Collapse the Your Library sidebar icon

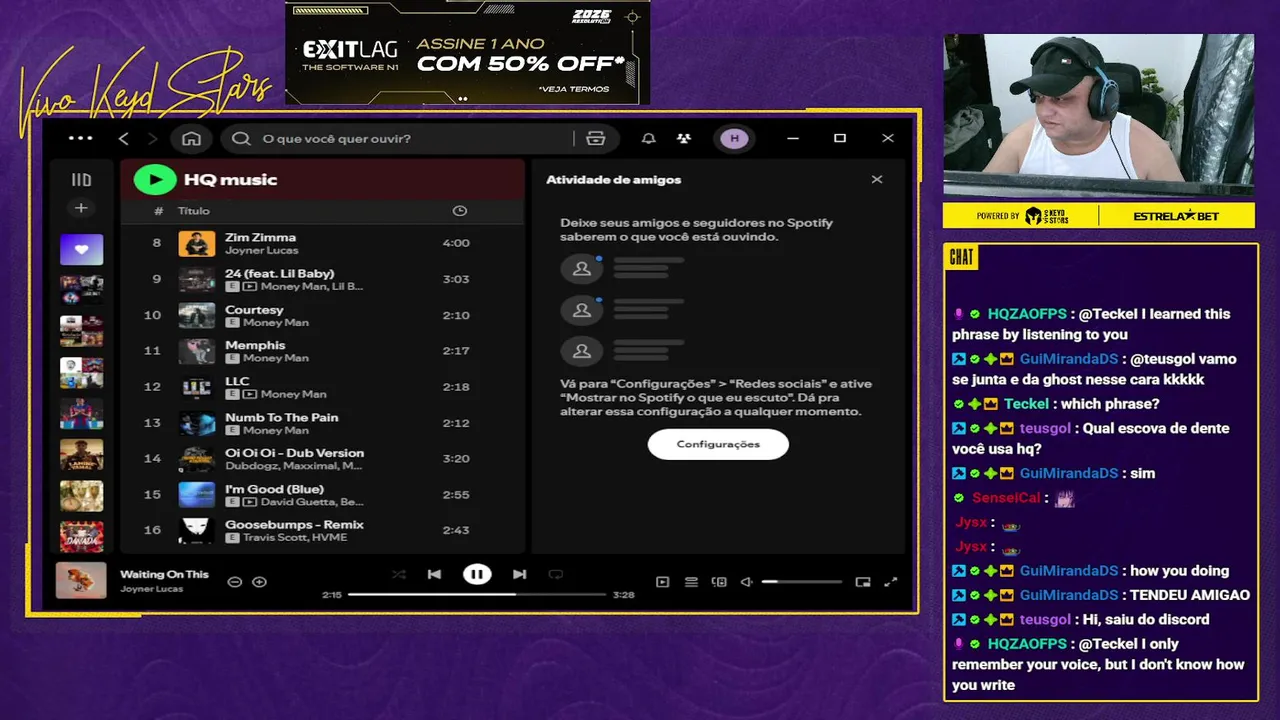(x=81, y=180)
